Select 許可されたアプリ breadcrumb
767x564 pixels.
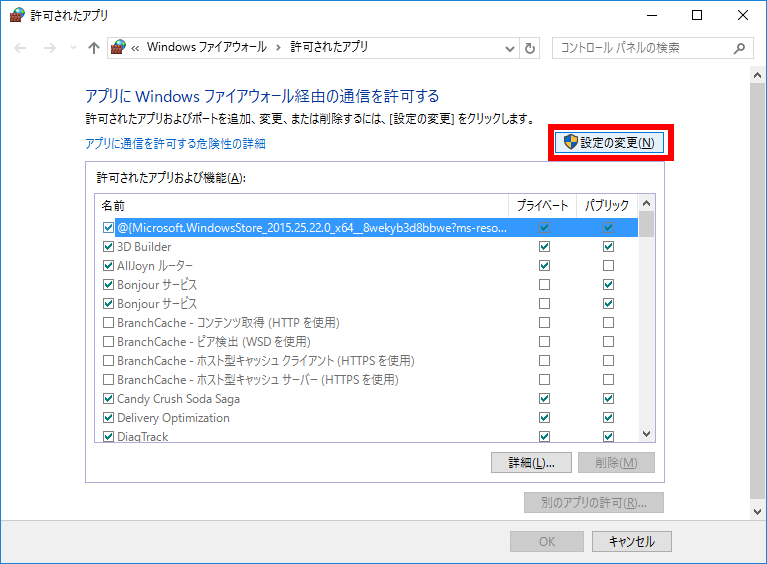tap(329, 47)
